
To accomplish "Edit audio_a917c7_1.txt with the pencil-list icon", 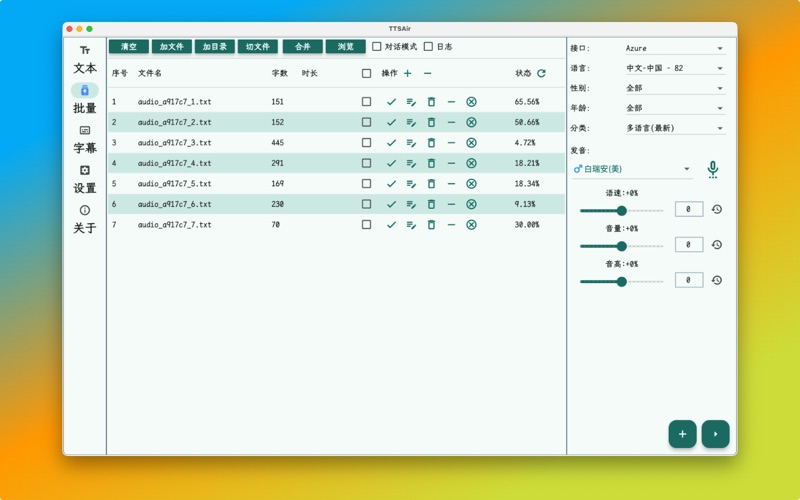I will point(411,102).
